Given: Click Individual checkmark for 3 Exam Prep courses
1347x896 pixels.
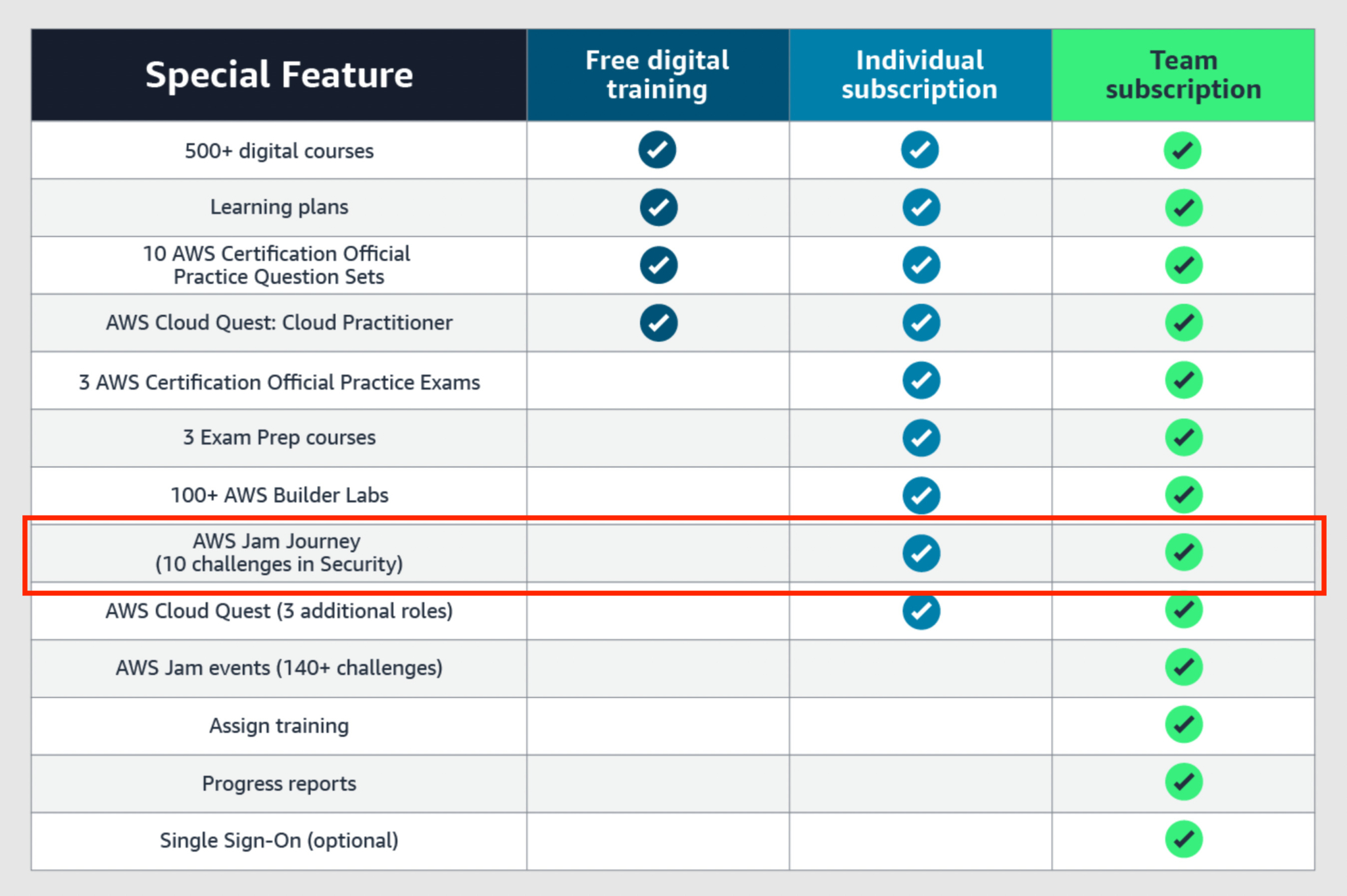Looking at the screenshot, I should point(921,438).
